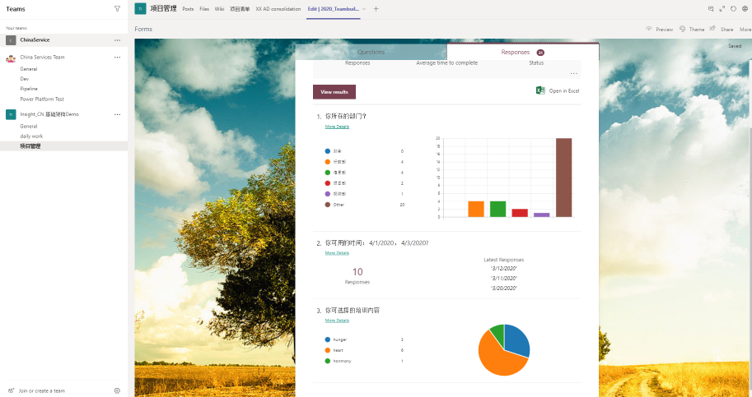Add a new tab with the plus icon
The image size is (752, 397).
click(x=376, y=9)
